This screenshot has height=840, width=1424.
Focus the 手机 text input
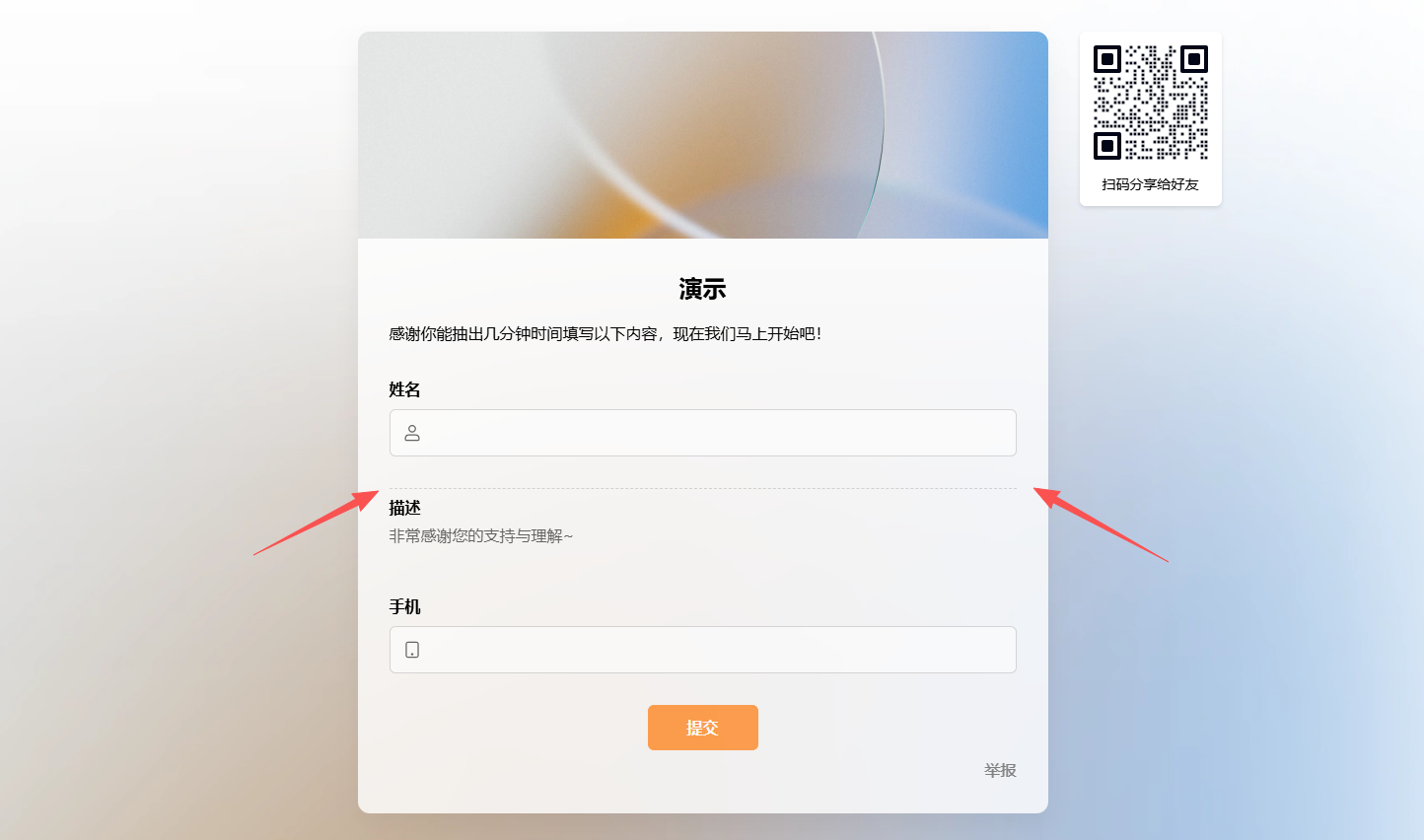point(703,650)
